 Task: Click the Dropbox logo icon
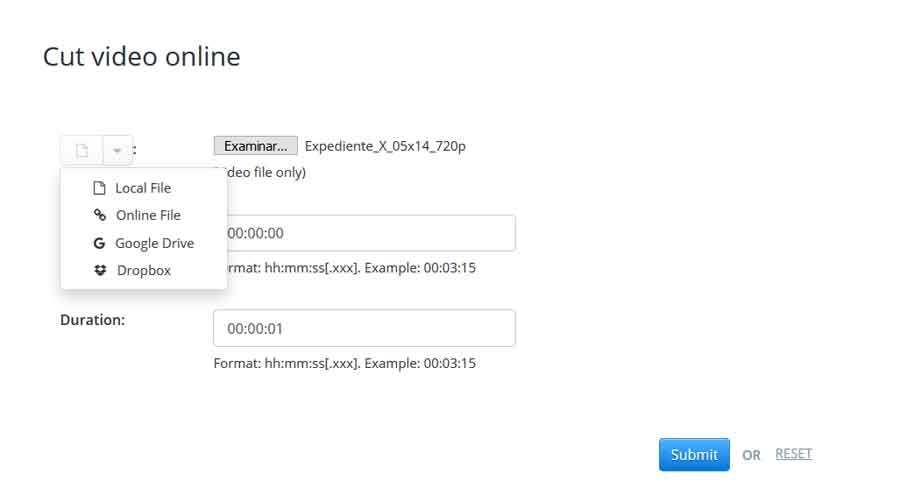coord(100,270)
